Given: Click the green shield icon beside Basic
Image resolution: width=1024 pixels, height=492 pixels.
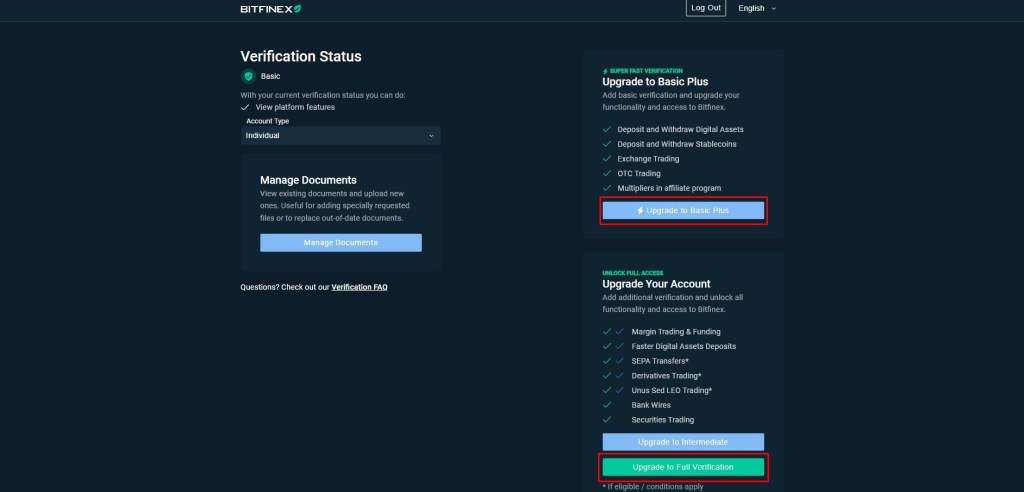Looking at the screenshot, I should (248, 76).
